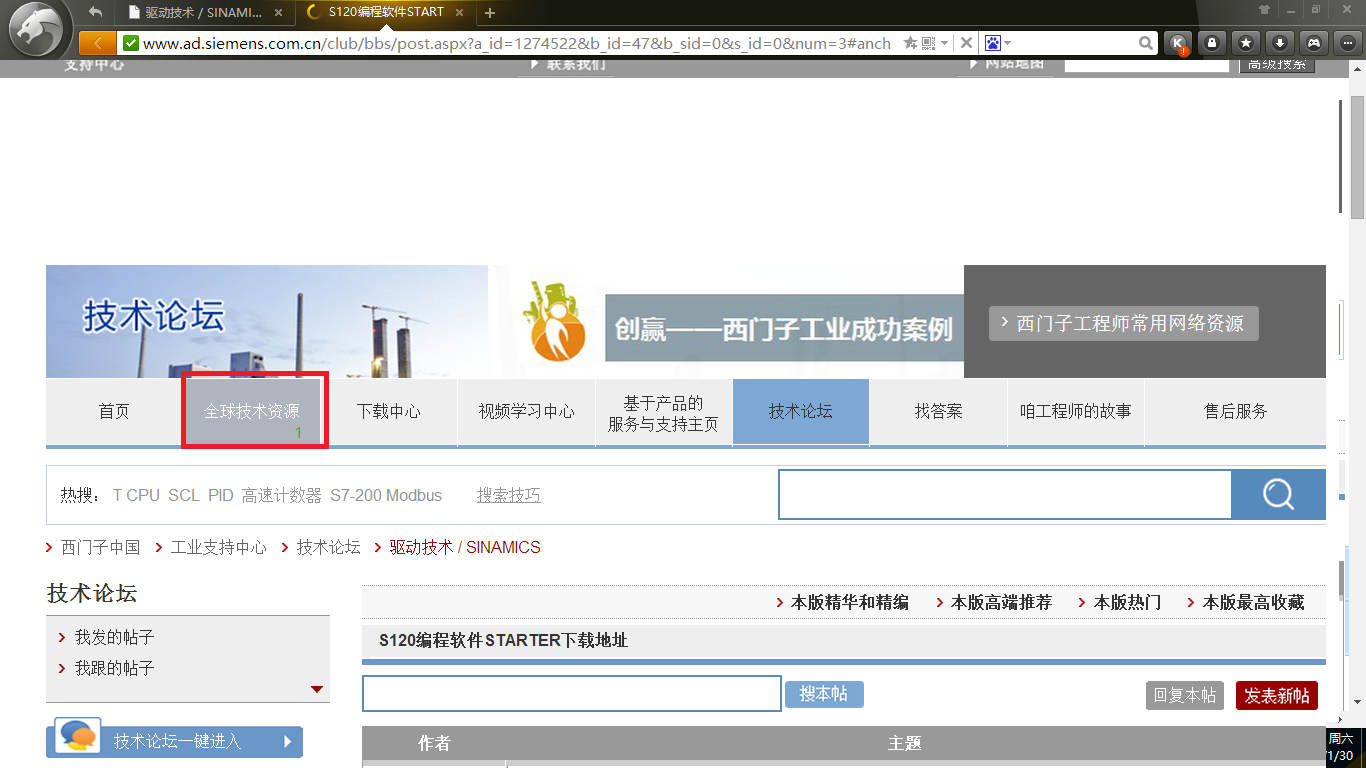Open 基于产品的服务与支持主页 navigation tab
The image size is (1366, 768).
tap(663, 412)
